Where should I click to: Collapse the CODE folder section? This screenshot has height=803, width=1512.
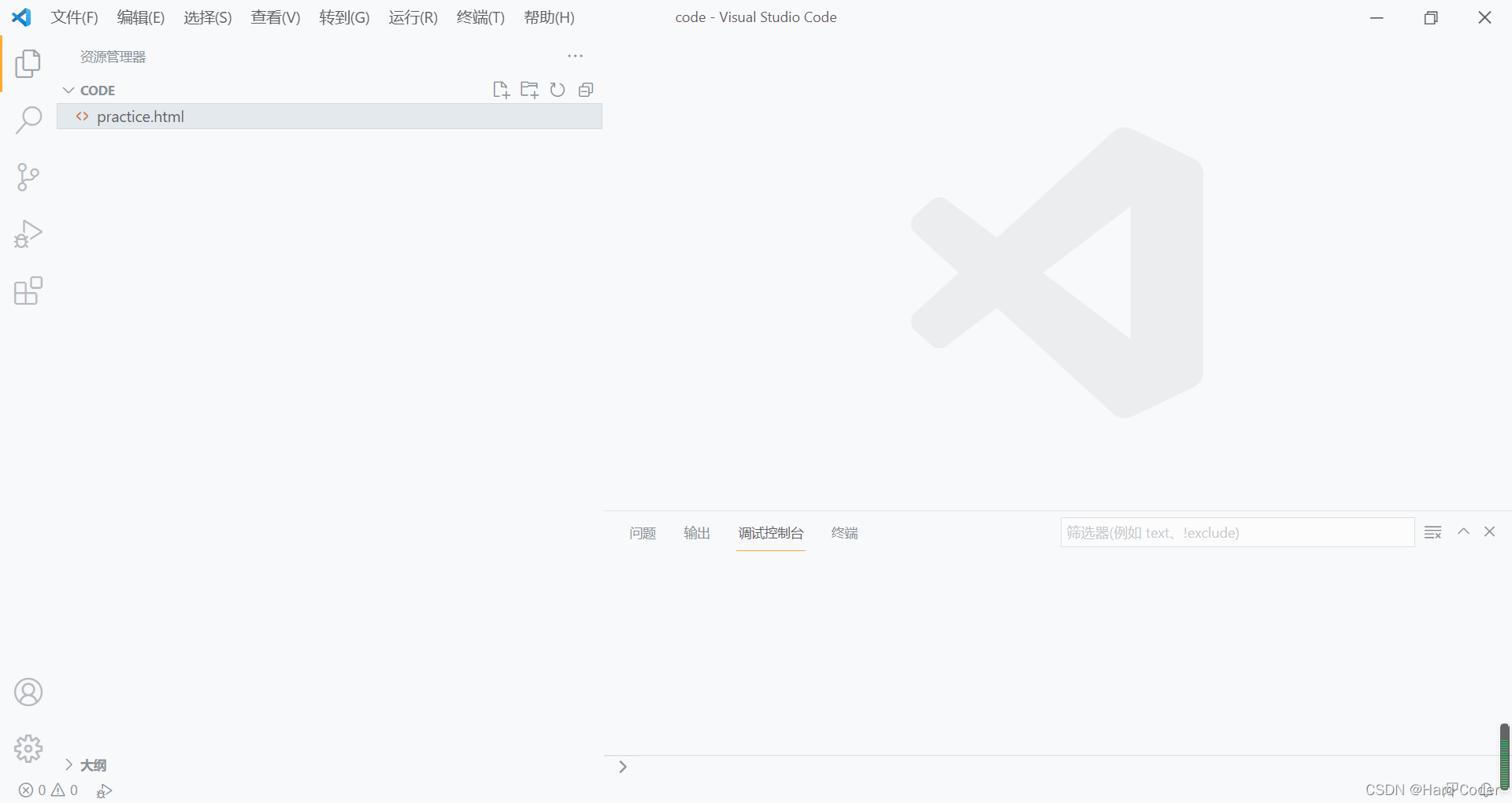coord(69,91)
